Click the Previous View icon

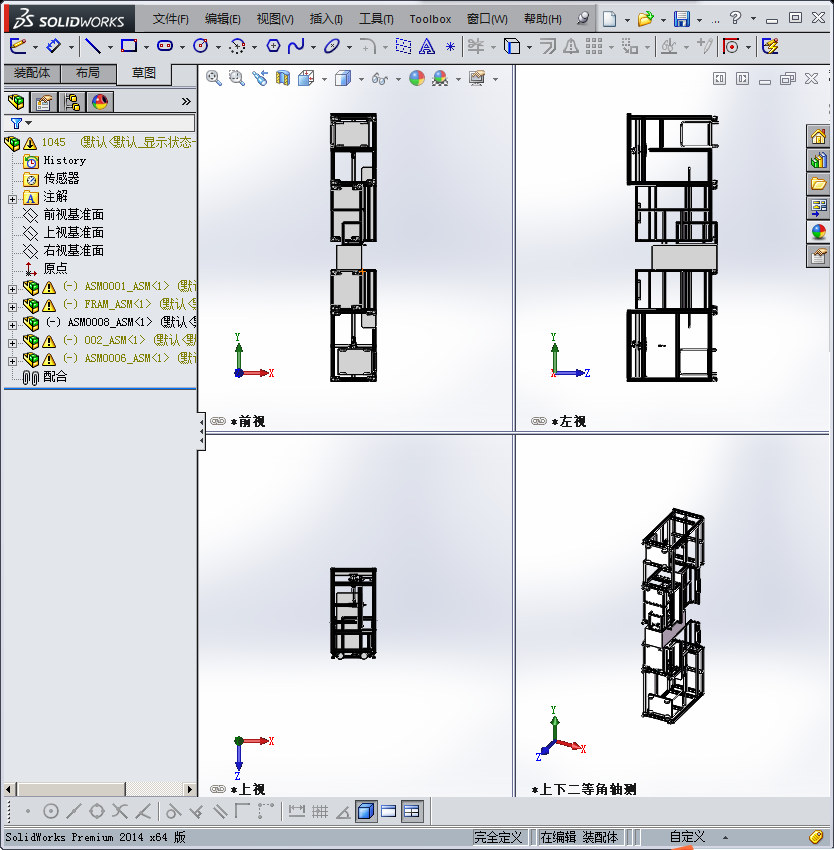coord(260,79)
